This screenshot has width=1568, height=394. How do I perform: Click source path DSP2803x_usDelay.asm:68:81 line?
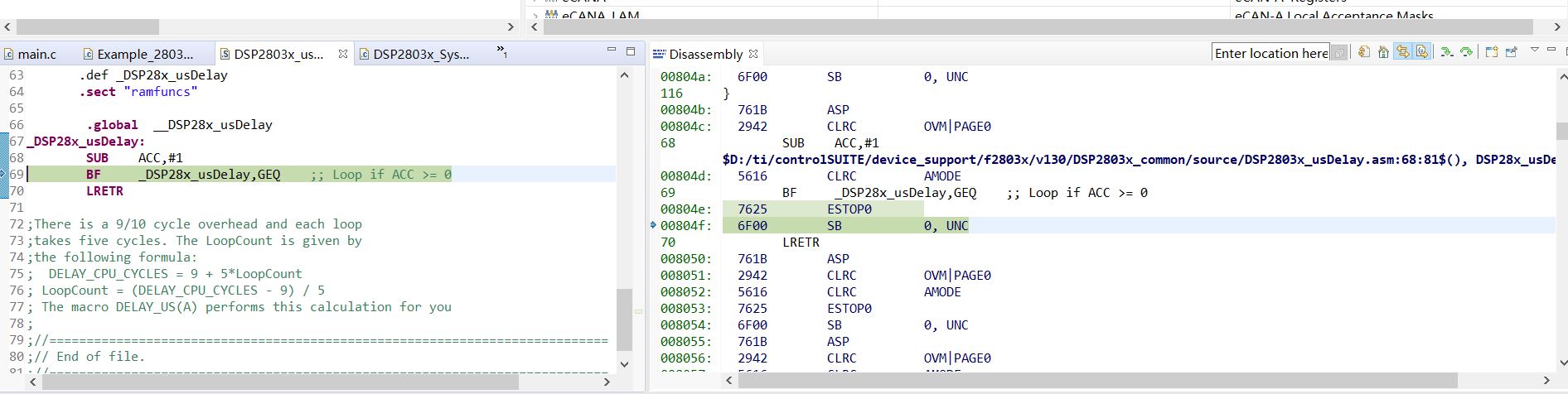(1139, 160)
